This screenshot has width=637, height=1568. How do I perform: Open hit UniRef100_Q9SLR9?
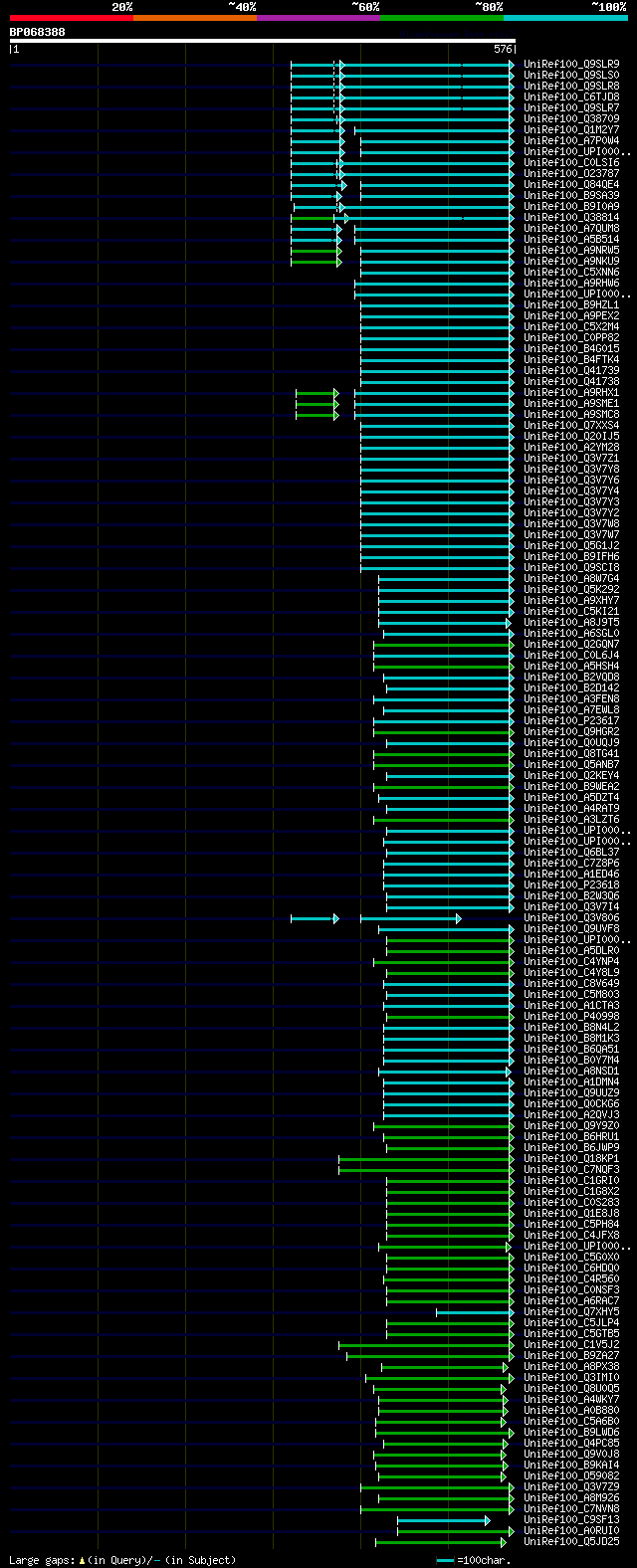pos(571,64)
